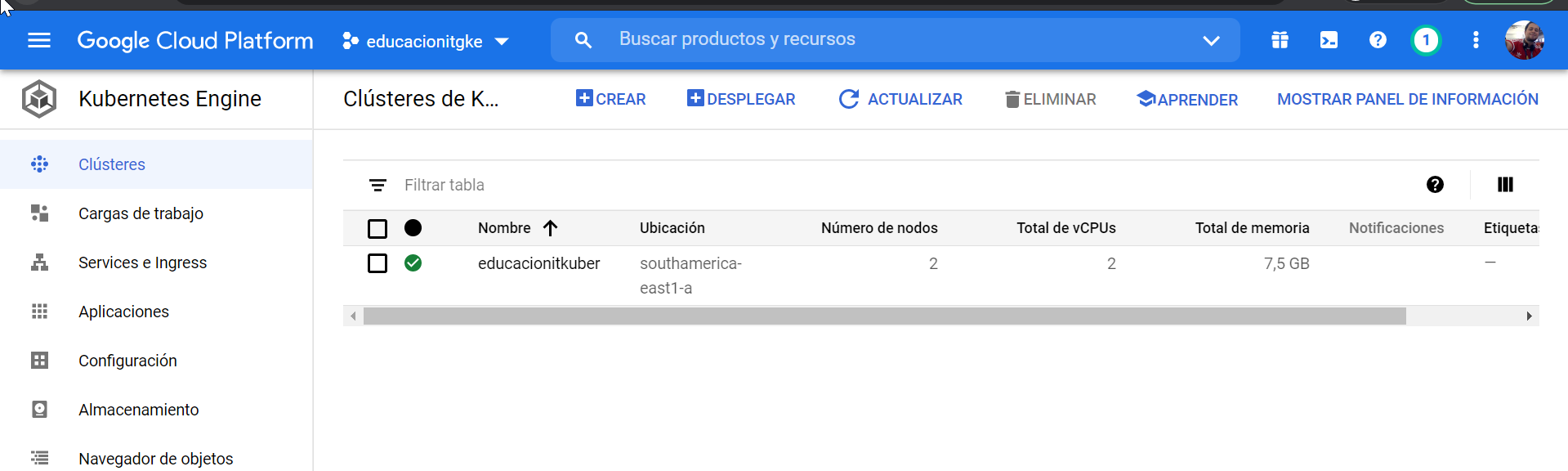Open the help question mark in header
This screenshot has width=1568, height=471.
coord(1378,40)
